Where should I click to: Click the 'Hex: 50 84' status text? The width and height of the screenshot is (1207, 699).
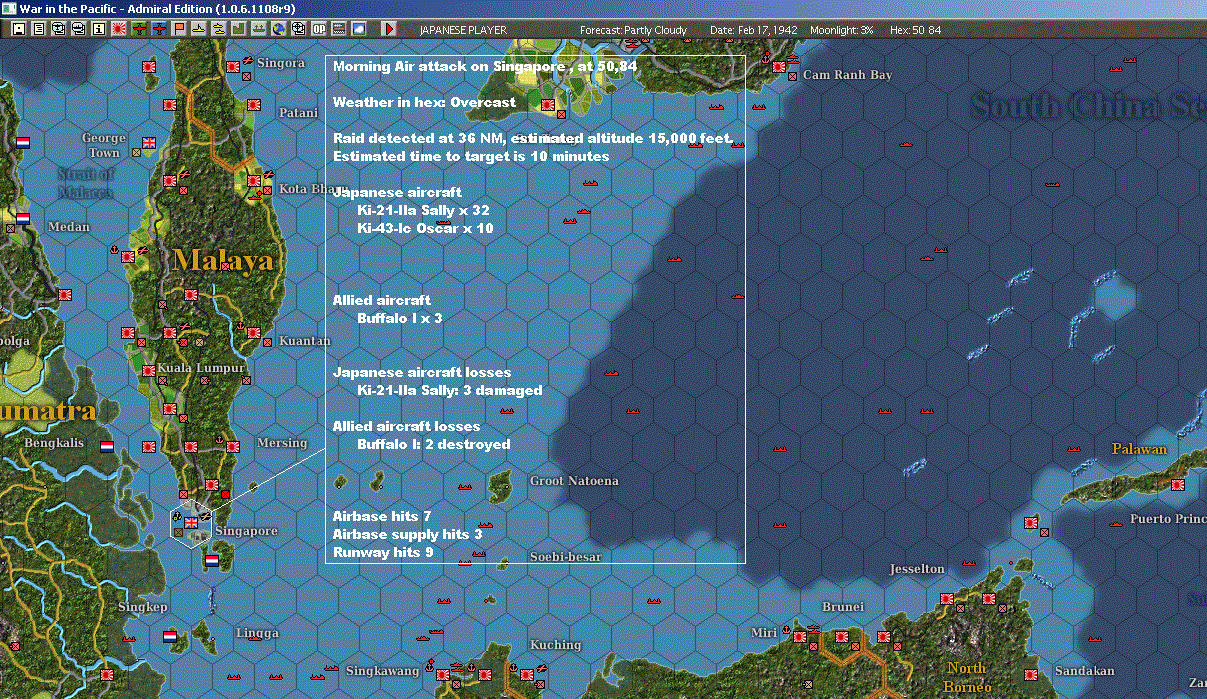tap(914, 30)
